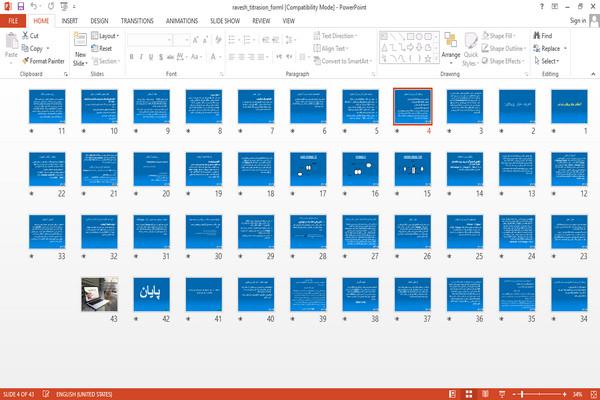Click the zoom in plus button

click(x=564, y=394)
